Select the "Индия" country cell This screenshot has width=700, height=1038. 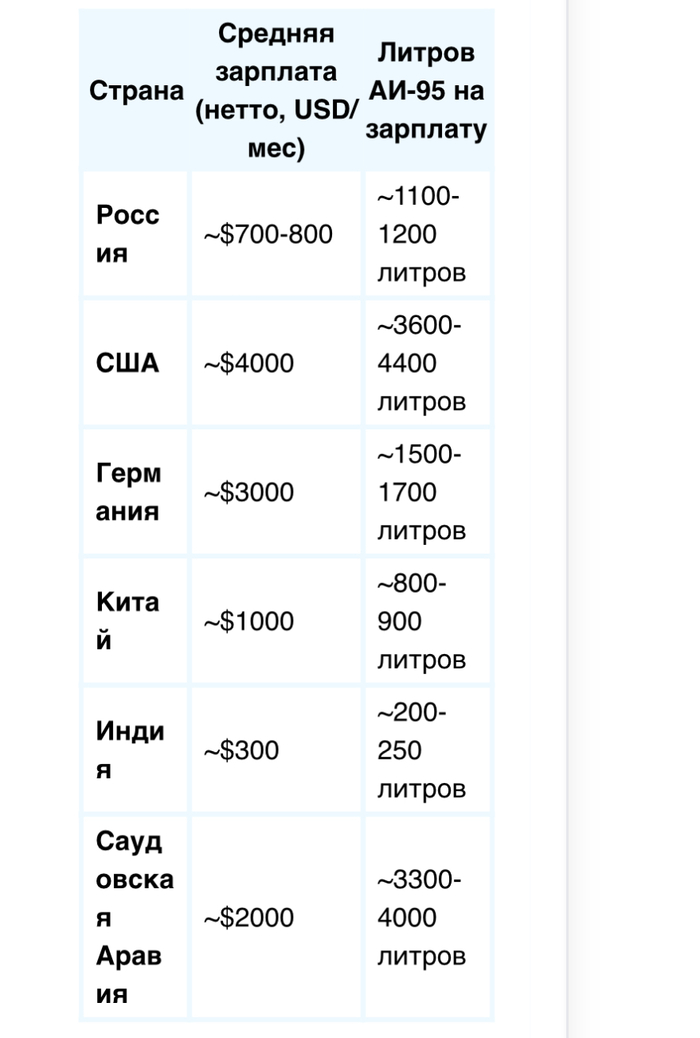click(x=130, y=750)
